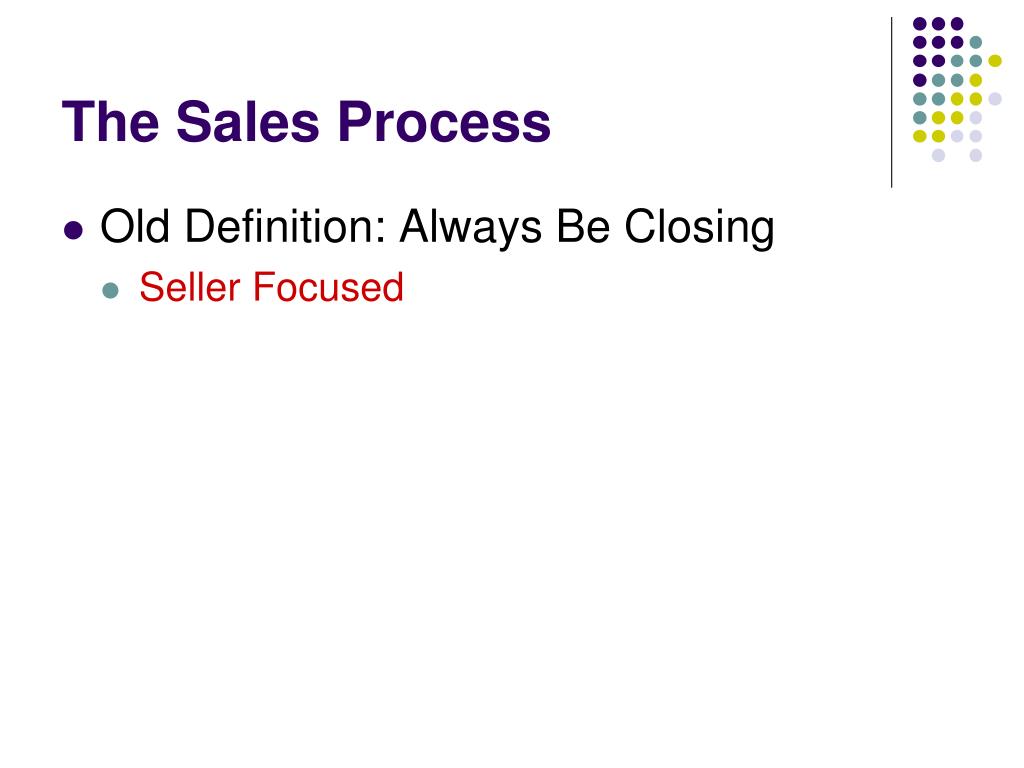Image resolution: width=1024 pixels, height=768 pixels.
Task: Click the right lavender dot in the bottom grid row
Action: point(976,155)
